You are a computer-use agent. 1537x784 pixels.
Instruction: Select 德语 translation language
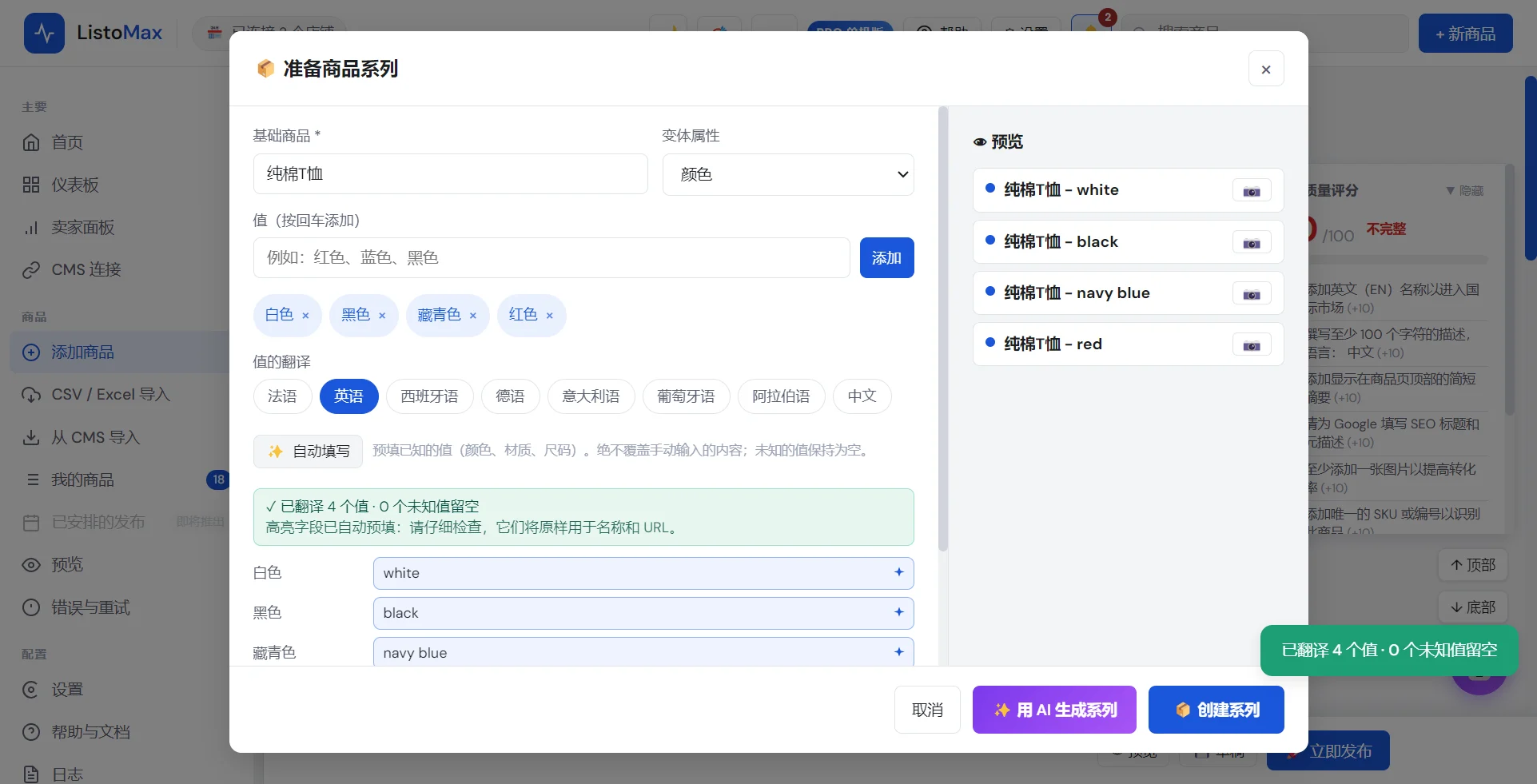510,396
